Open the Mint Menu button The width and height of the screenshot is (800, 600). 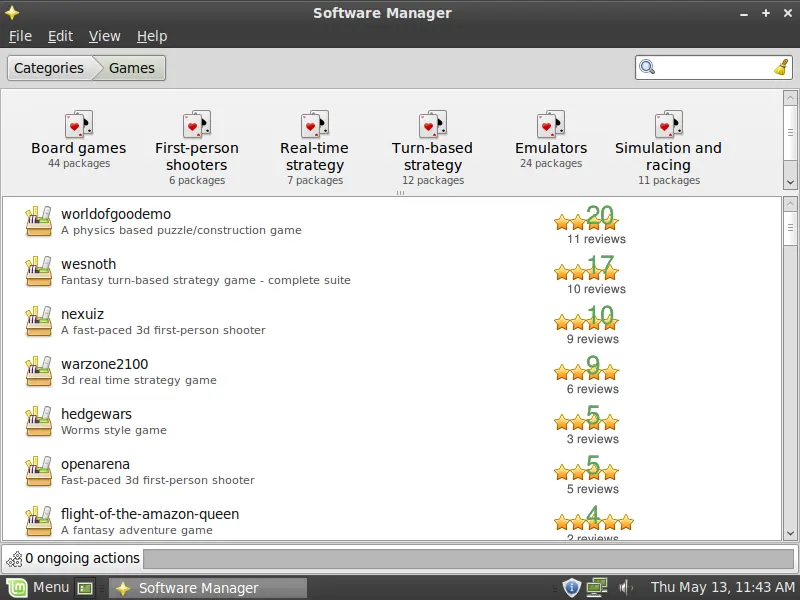coord(38,587)
